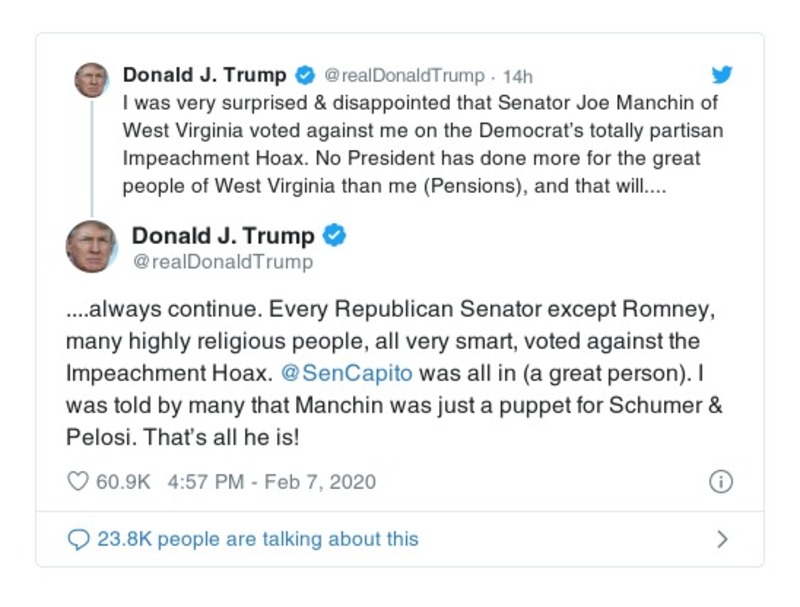
Task: Open "23.8K people are talking about this"
Action: (x=258, y=539)
